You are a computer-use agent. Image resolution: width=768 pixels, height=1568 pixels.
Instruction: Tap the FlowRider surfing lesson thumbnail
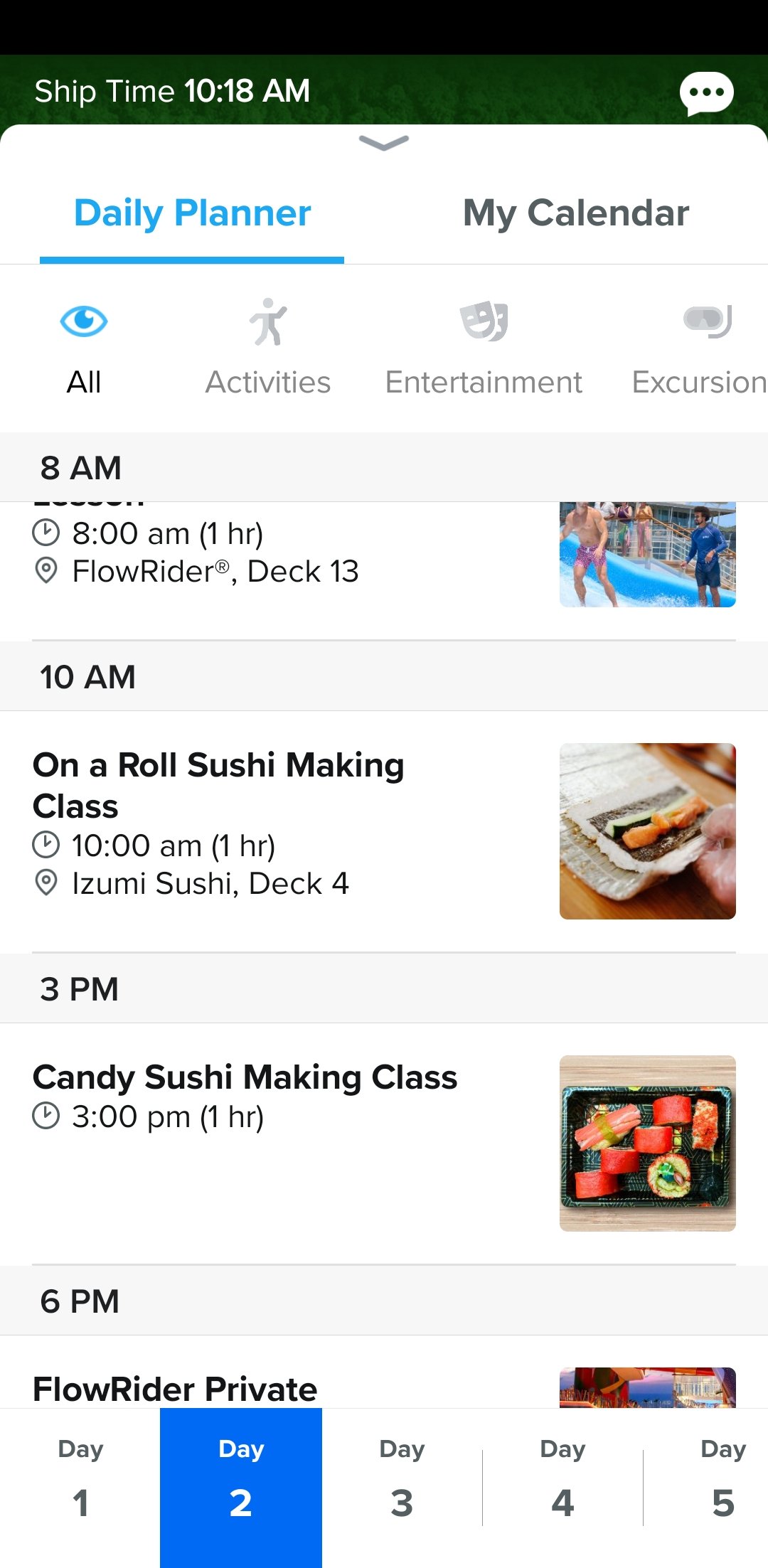click(647, 555)
